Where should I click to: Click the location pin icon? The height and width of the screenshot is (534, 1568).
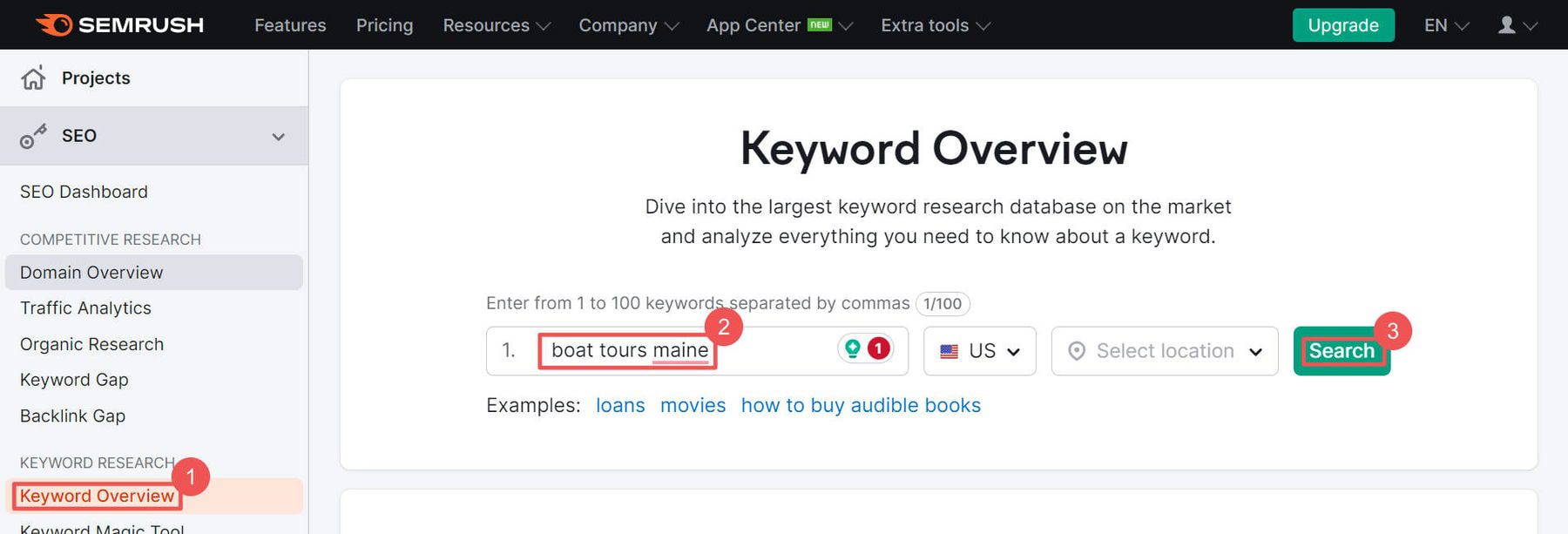[1077, 351]
